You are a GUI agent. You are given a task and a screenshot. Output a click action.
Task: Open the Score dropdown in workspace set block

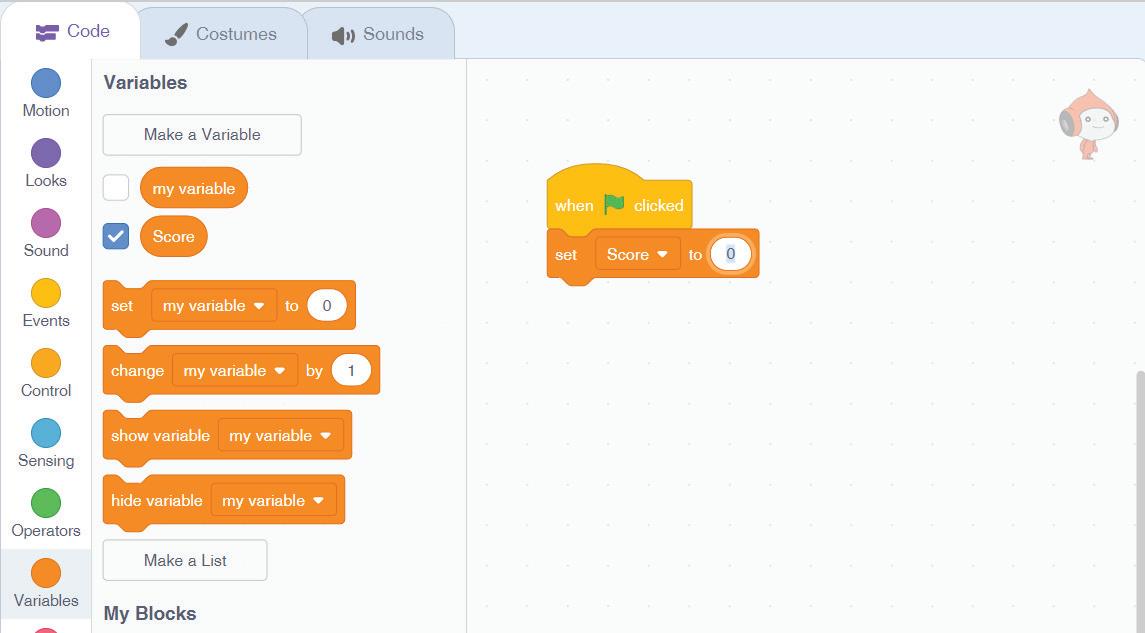[x=637, y=254]
